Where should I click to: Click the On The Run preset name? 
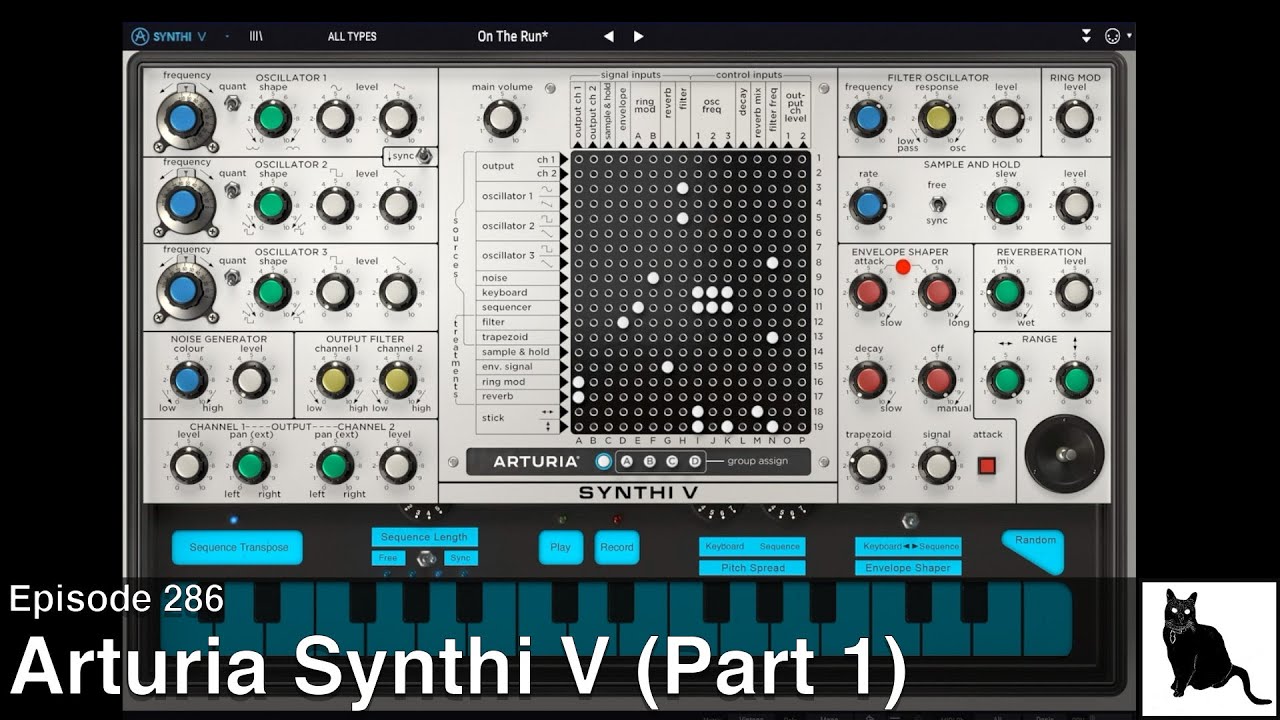[513, 36]
